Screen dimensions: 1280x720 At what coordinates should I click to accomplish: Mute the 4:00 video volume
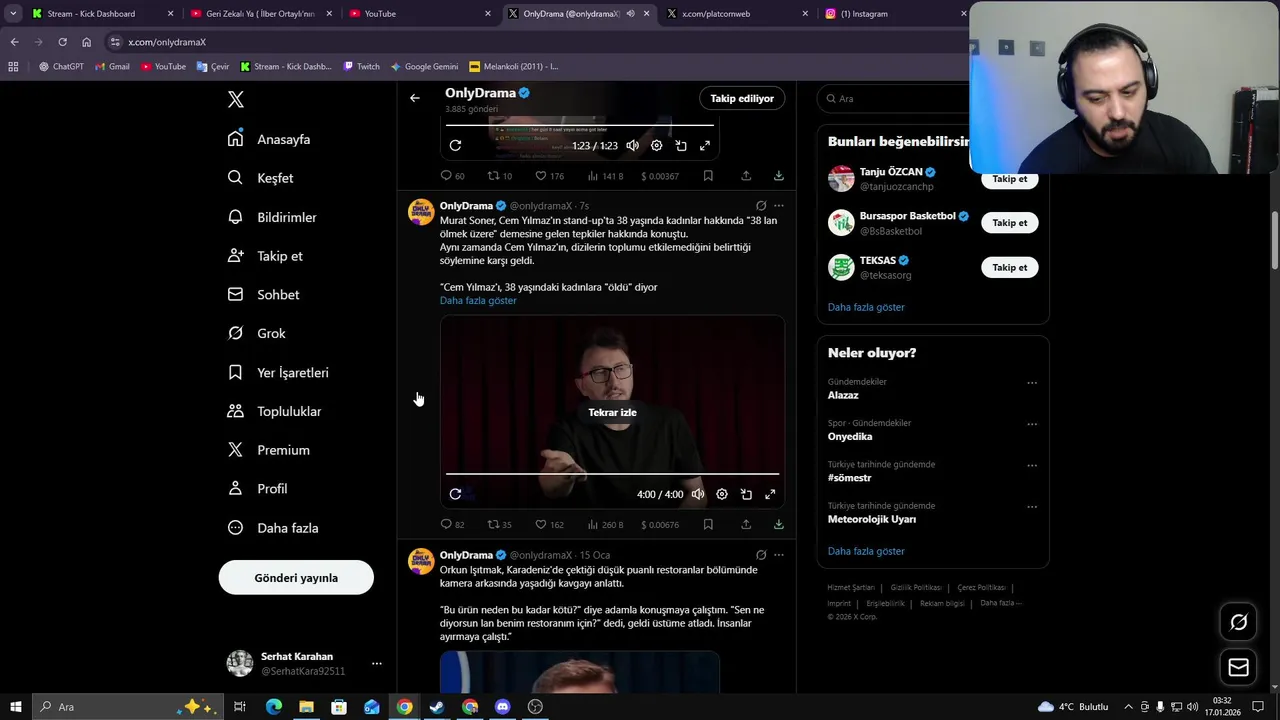tap(698, 494)
